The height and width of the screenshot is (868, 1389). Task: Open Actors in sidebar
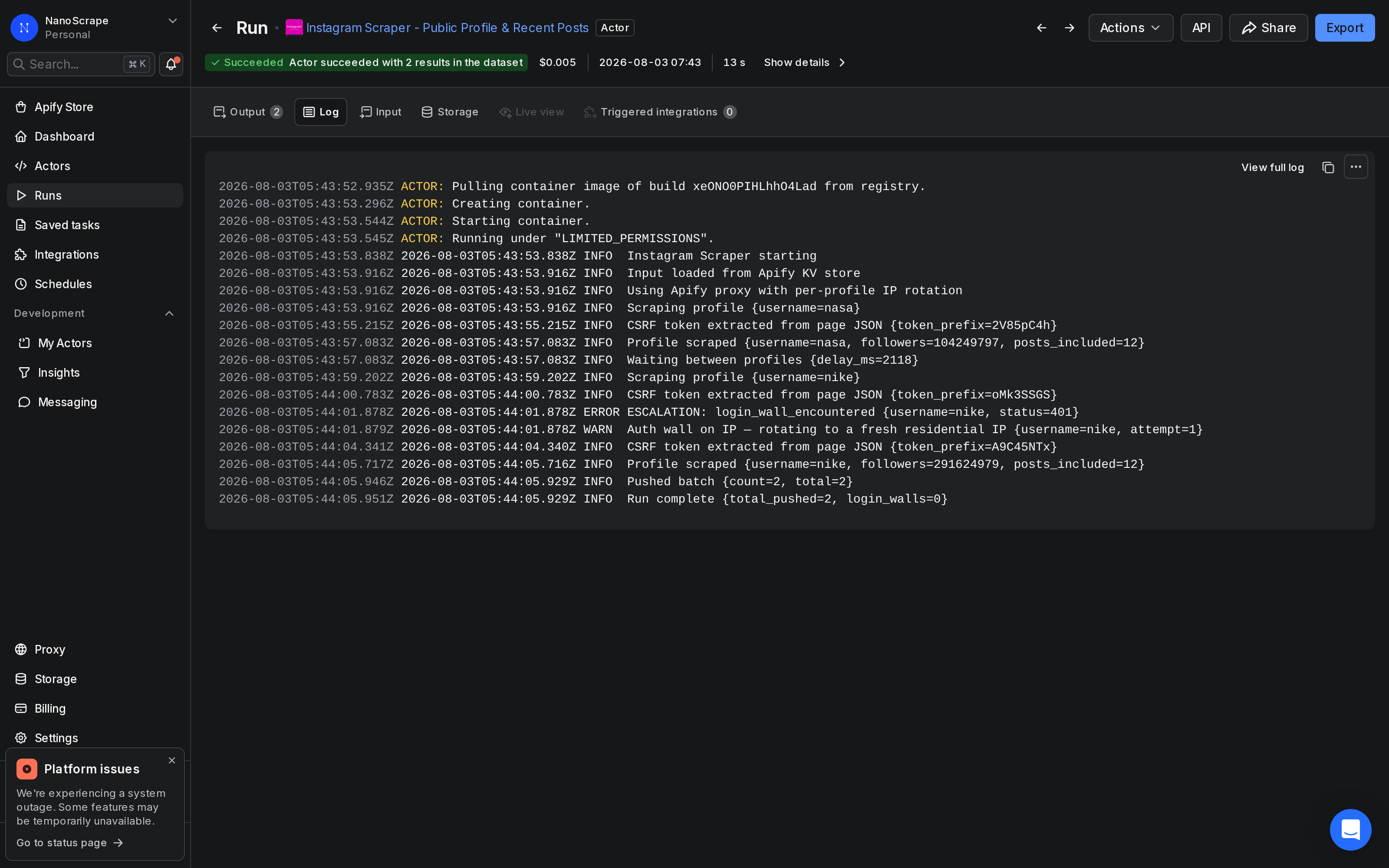pos(95,166)
